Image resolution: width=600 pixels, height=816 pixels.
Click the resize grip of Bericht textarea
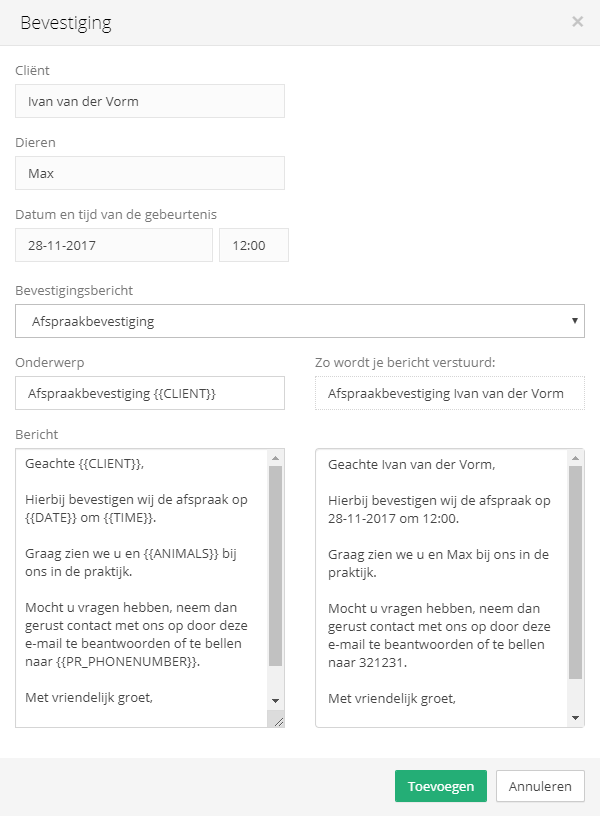(278, 721)
